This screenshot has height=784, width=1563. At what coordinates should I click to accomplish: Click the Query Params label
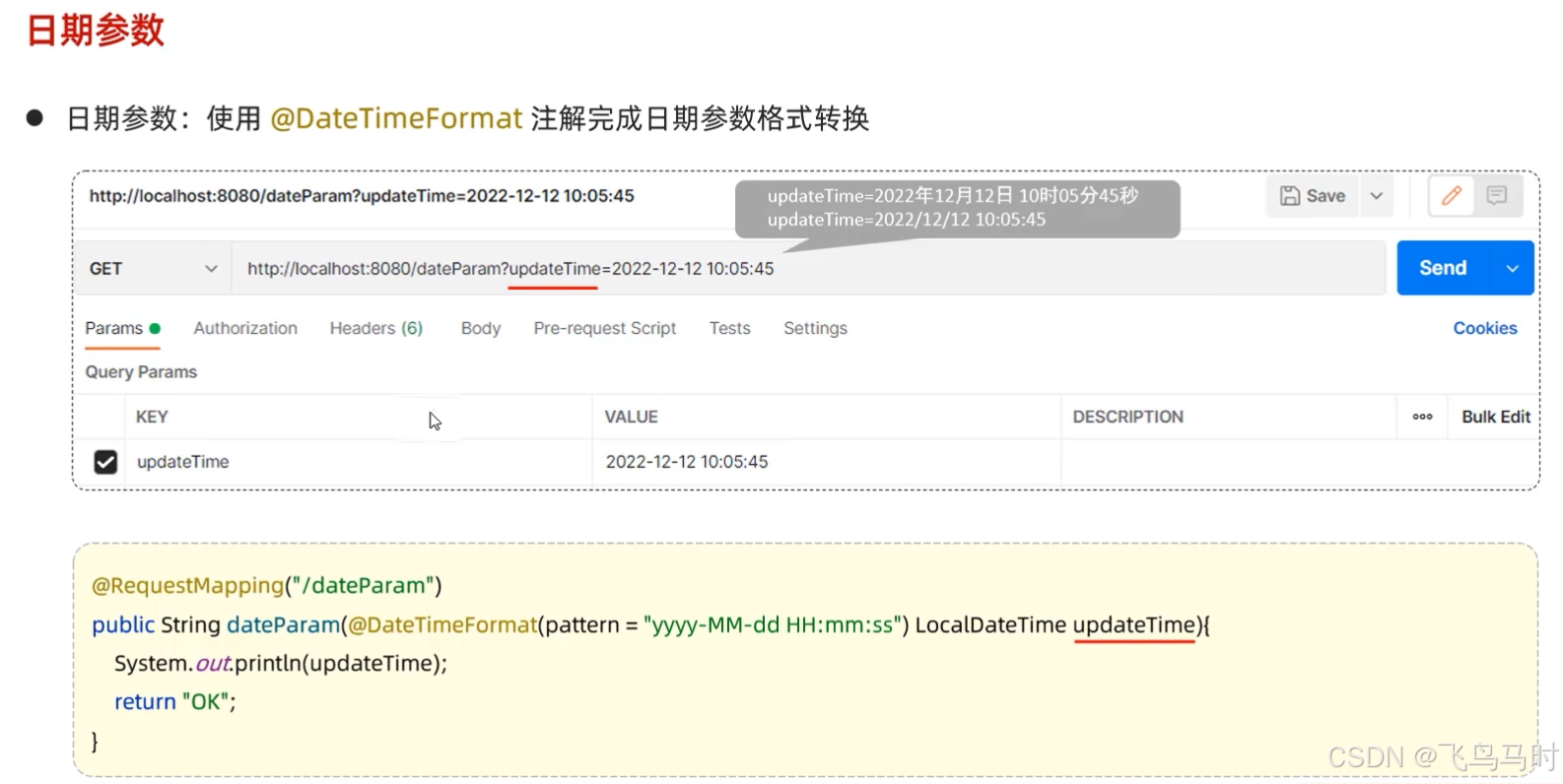(141, 372)
